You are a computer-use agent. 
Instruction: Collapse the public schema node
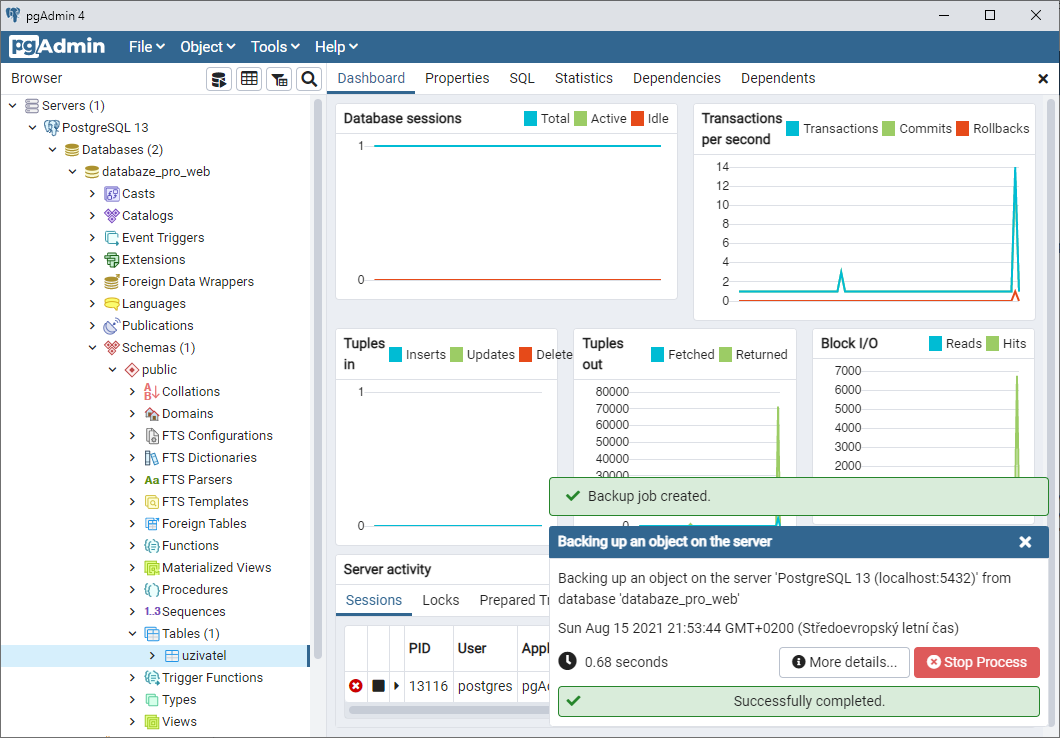coord(112,369)
